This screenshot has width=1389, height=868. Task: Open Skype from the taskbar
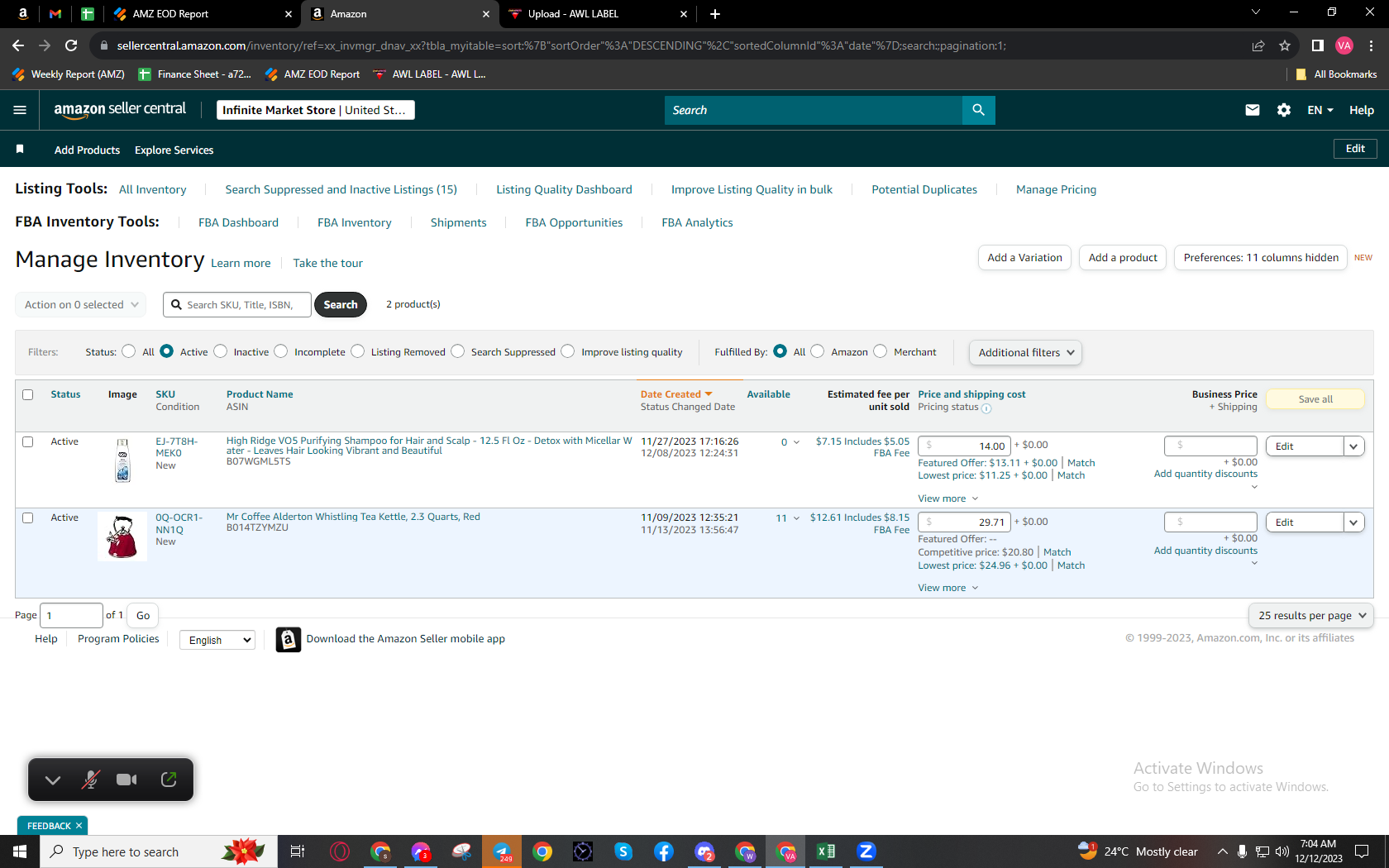coord(623,851)
